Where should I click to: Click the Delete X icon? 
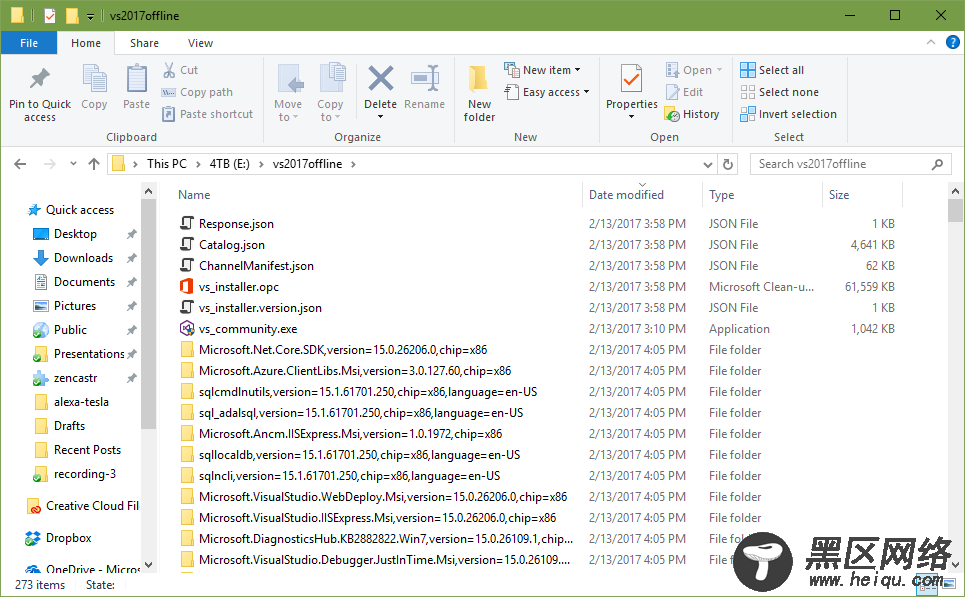click(380, 79)
